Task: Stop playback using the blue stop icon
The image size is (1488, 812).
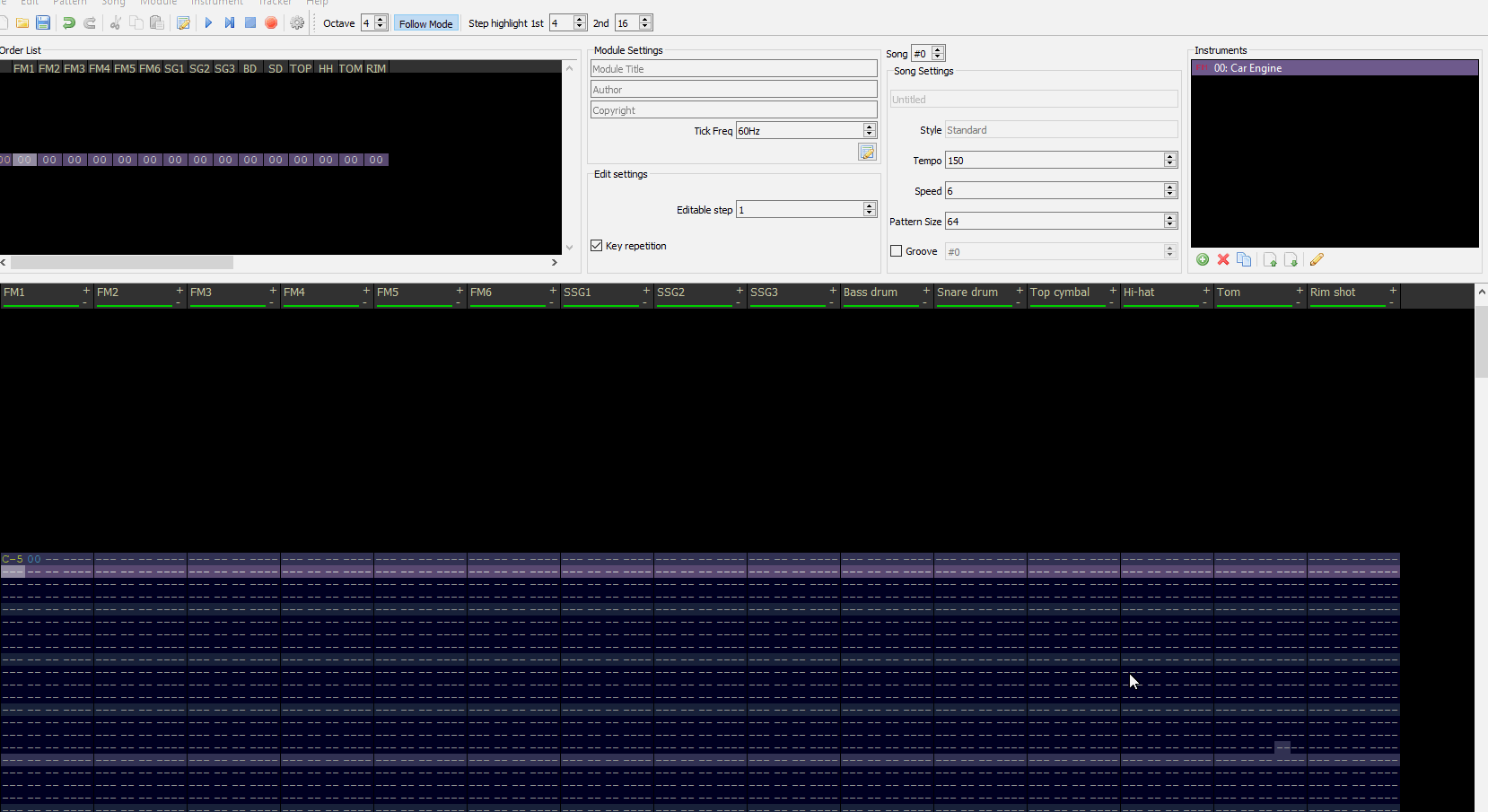Action: pyautogui.click(x=250, y=22)
